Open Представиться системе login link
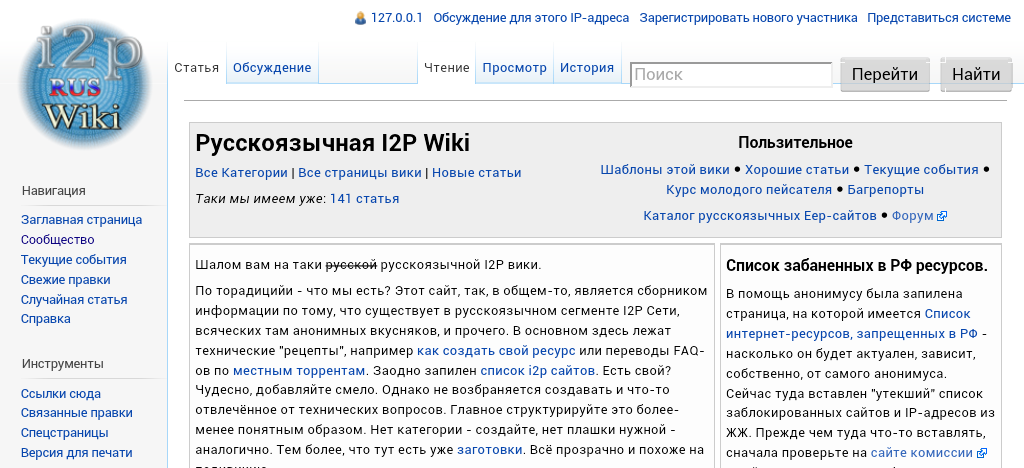Screen dimensions: 1024x468 pyautogui.click(x=938, y=18)
